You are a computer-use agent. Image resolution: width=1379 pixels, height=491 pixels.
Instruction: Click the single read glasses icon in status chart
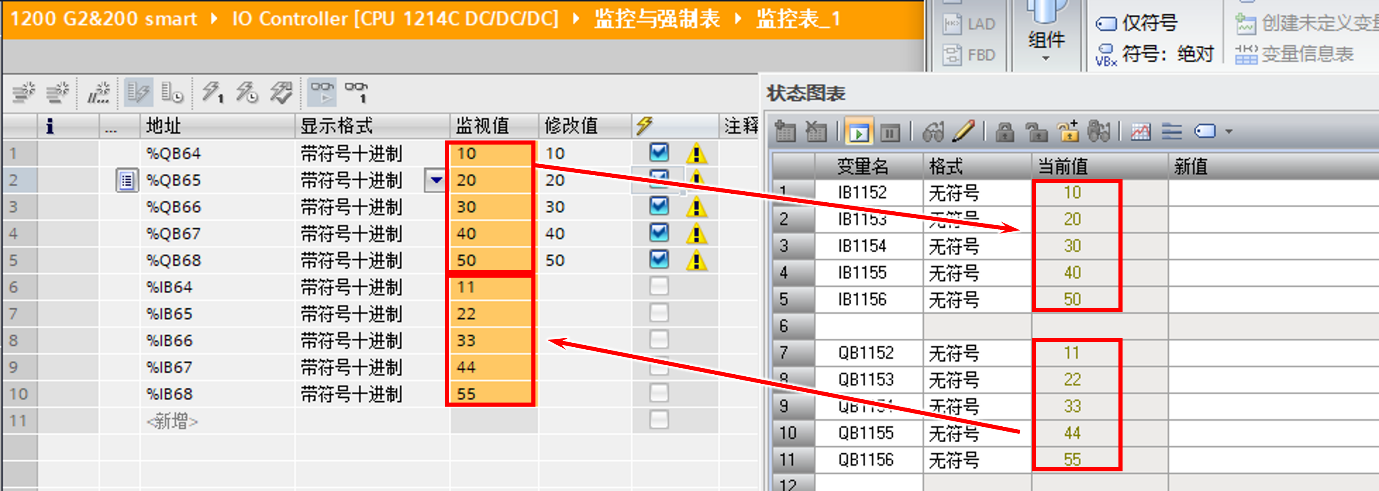(x=933, y=131)
